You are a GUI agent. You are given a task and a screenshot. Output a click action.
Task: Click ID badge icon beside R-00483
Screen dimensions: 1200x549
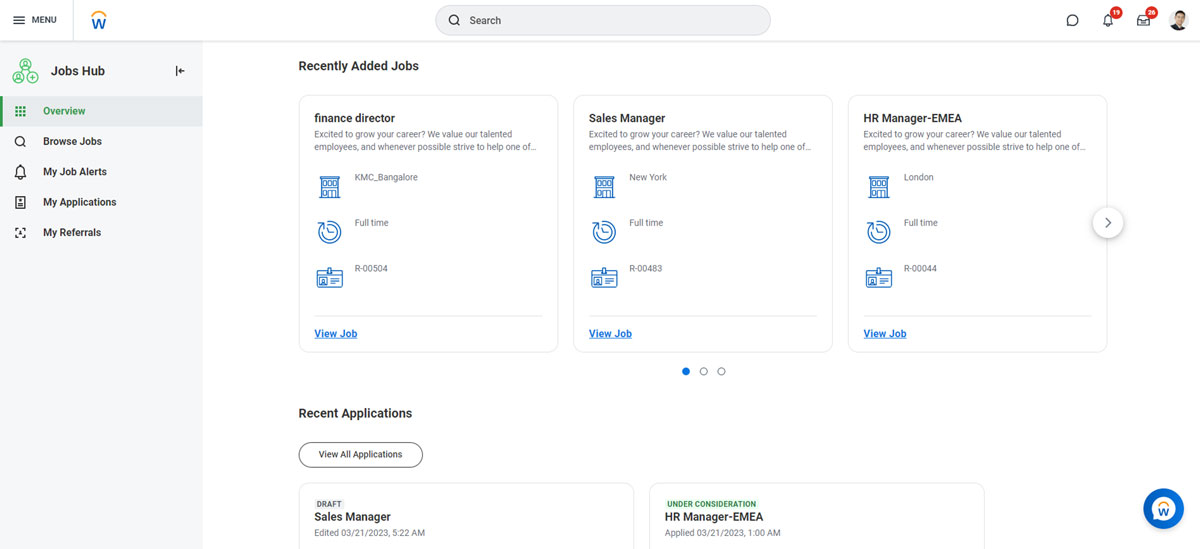pyautogui.click(x=604, y=278)
